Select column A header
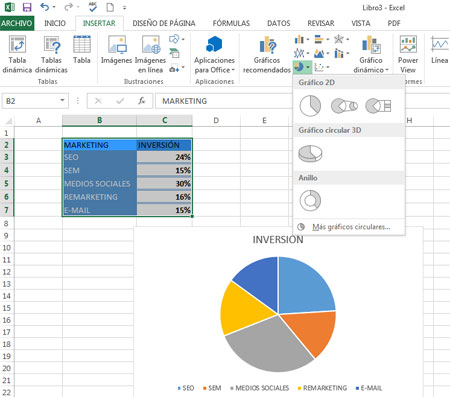 (x=38, y=120)
